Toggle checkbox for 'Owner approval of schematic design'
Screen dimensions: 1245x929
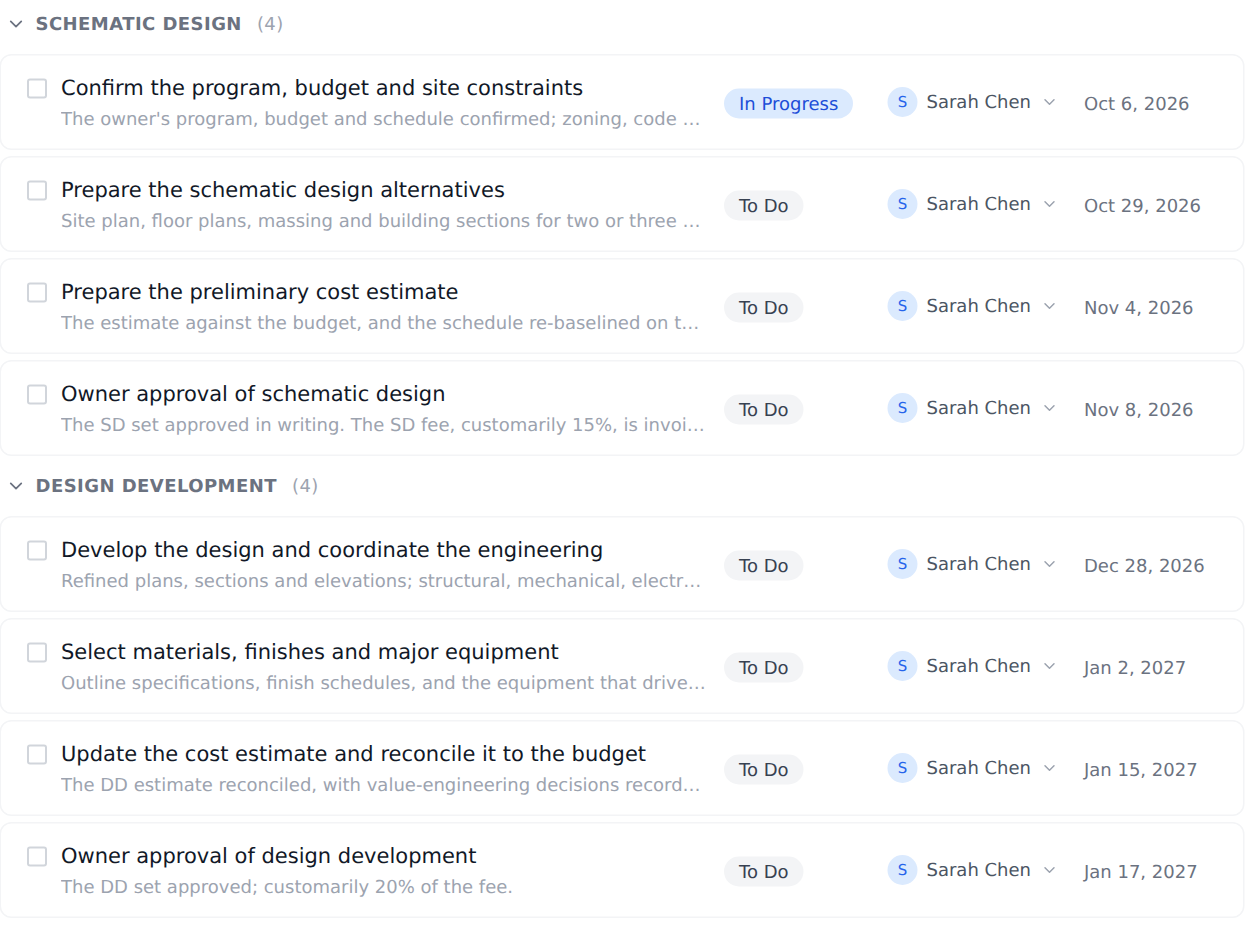37,394
